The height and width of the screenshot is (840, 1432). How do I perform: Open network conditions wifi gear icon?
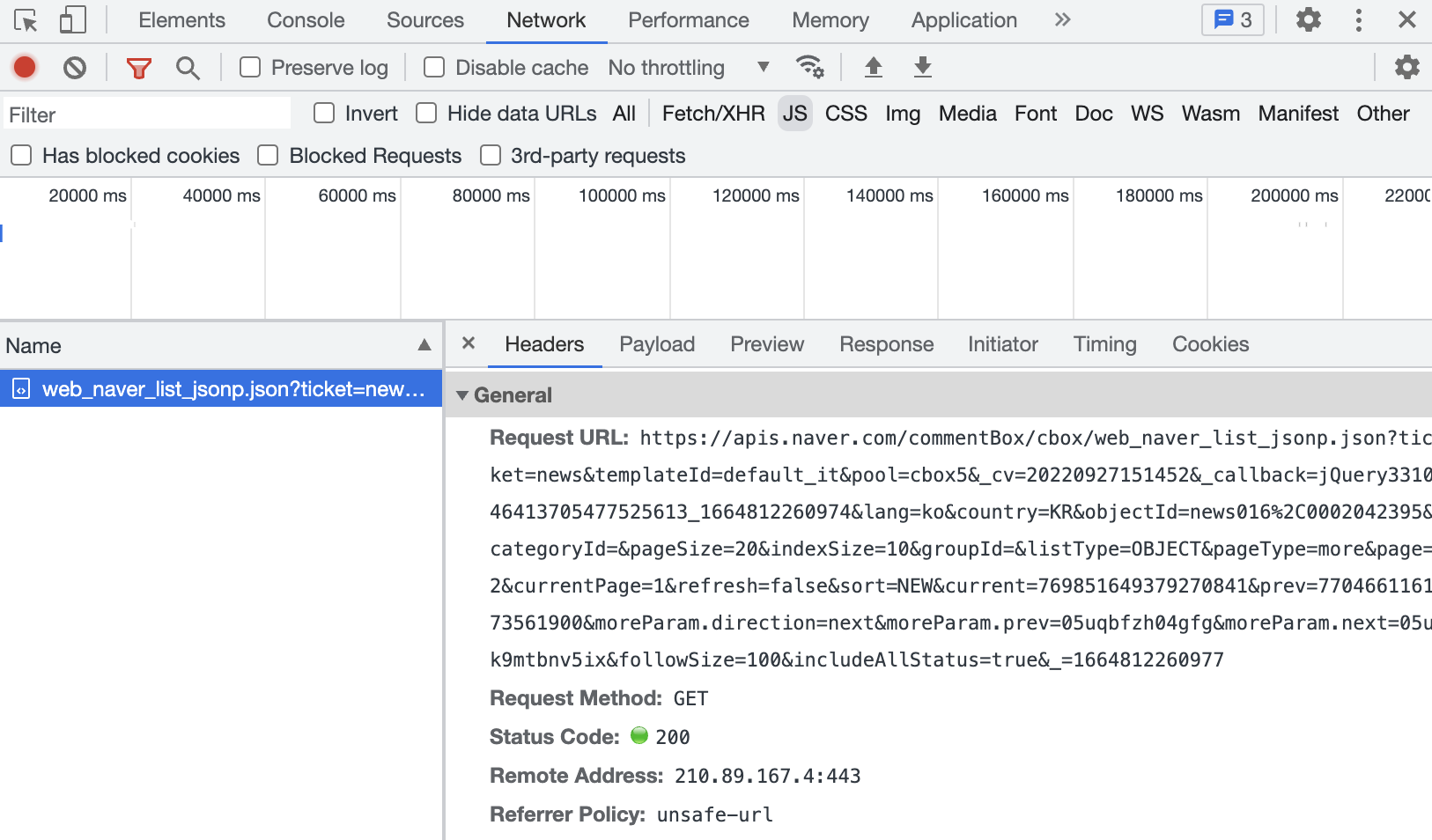pos(809,67)
